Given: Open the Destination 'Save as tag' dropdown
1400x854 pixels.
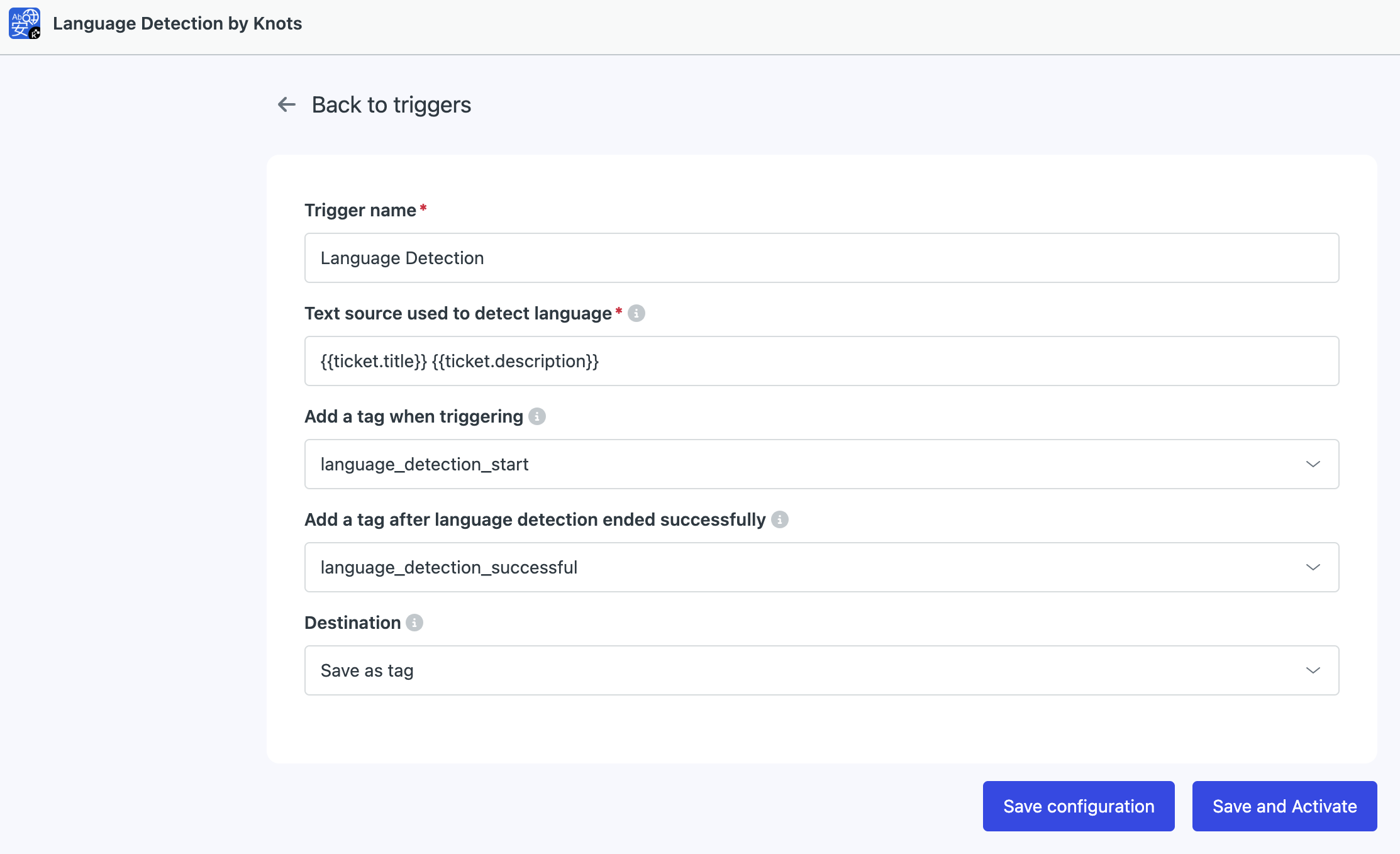Looking at the screenshot, I should pos(821,670).
